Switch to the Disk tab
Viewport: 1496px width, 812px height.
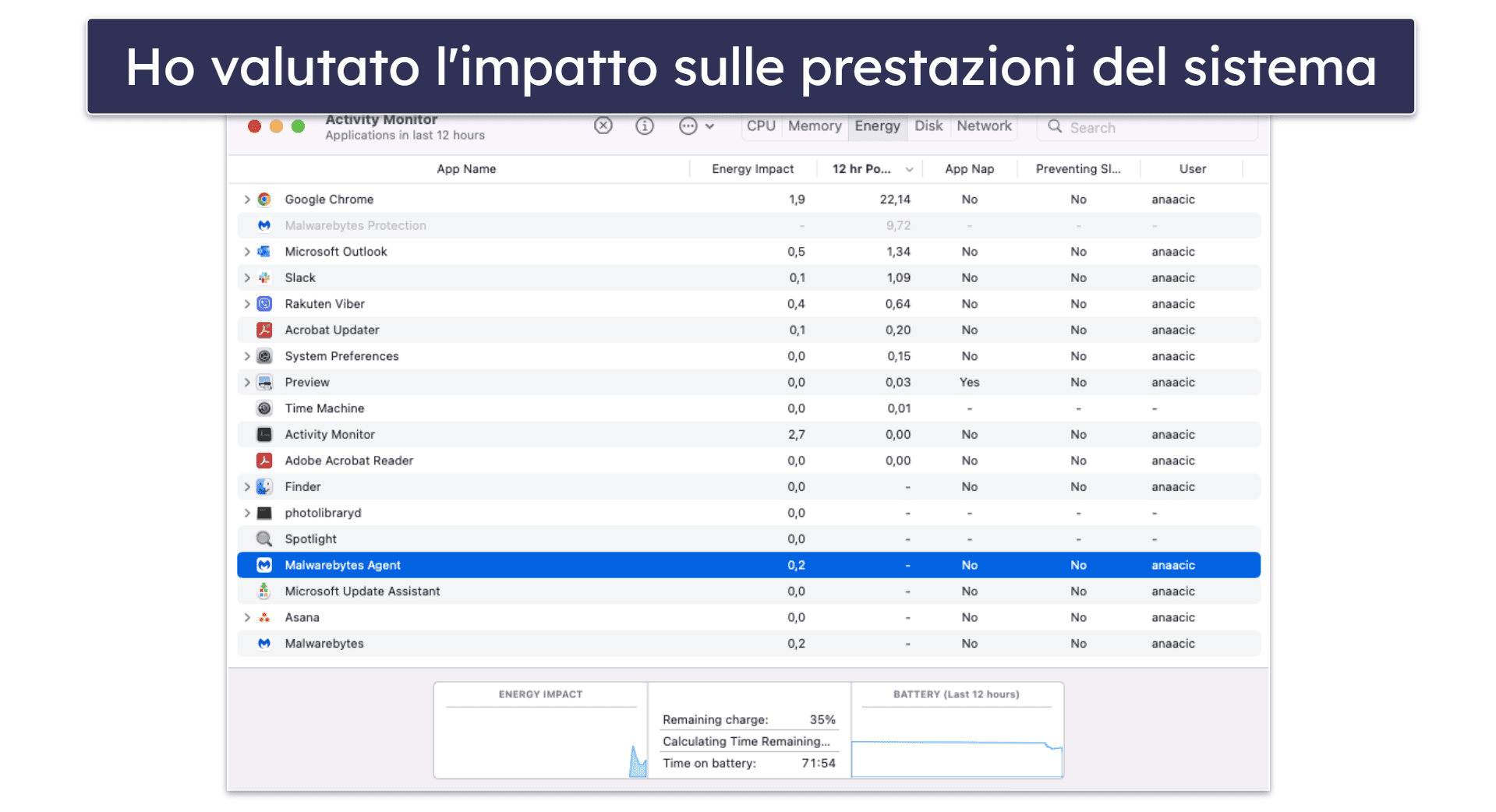pos(928,125)
